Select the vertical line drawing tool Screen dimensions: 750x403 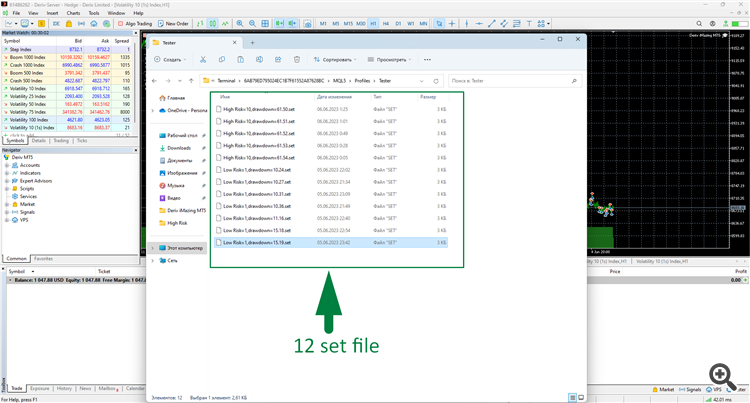(466, 23)
